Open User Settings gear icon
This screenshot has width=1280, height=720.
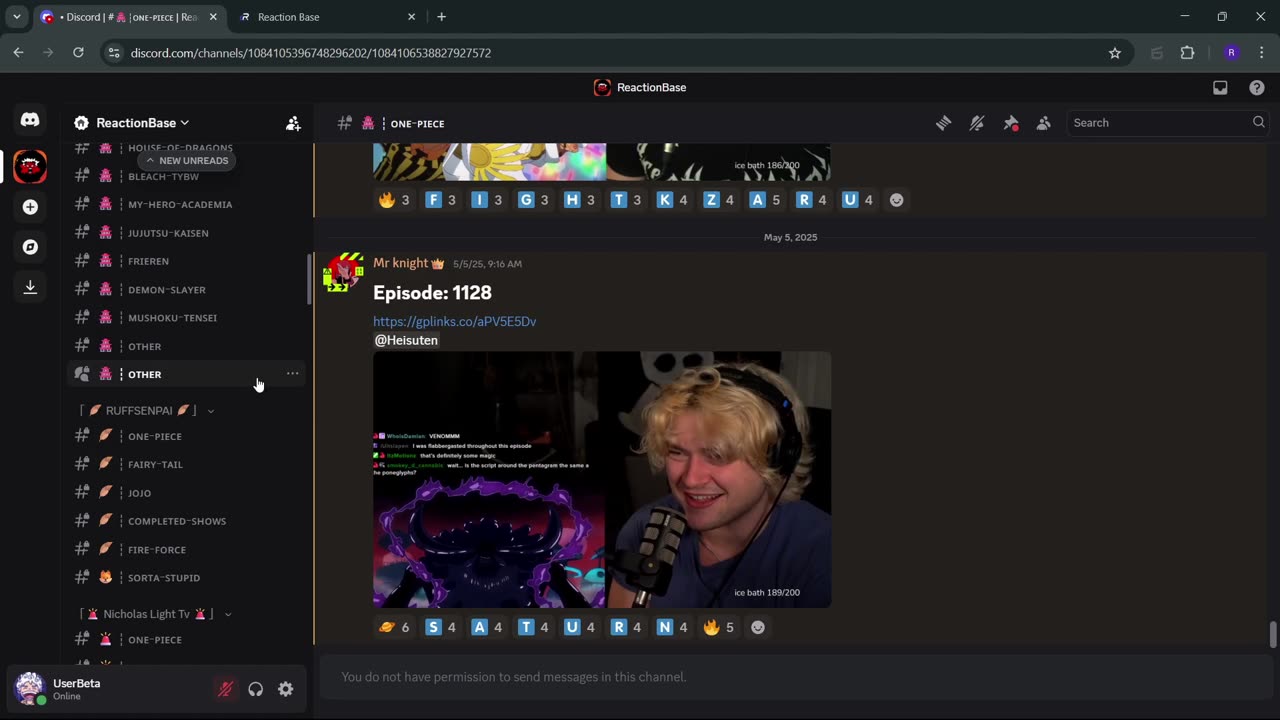point(286,689)
